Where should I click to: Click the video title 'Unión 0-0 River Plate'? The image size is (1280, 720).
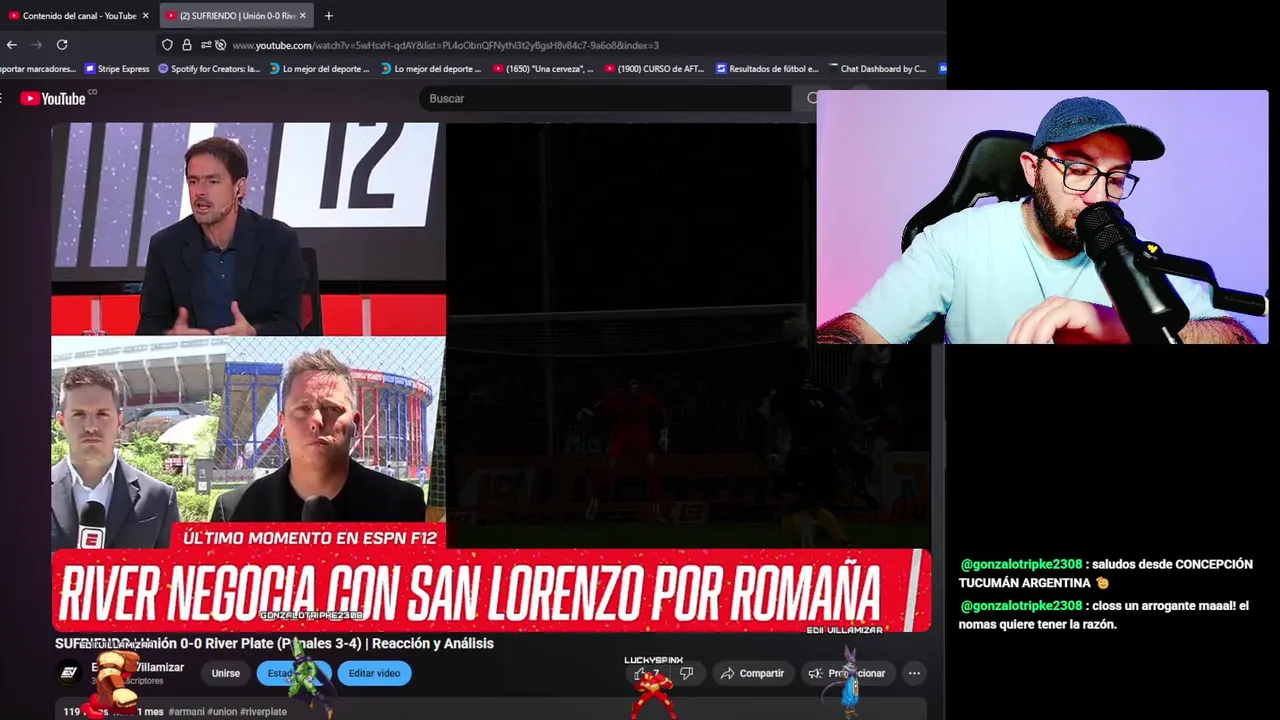click(x=274, y=643)
